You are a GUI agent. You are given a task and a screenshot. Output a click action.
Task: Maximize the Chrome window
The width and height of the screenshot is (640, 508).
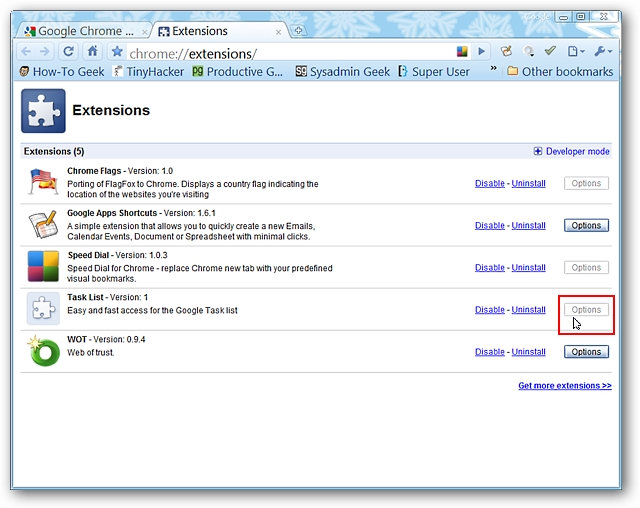(581, 17)
